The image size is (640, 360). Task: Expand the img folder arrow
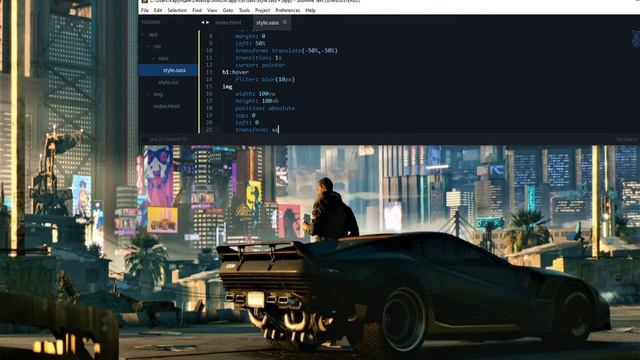click(x=148, y=94)
